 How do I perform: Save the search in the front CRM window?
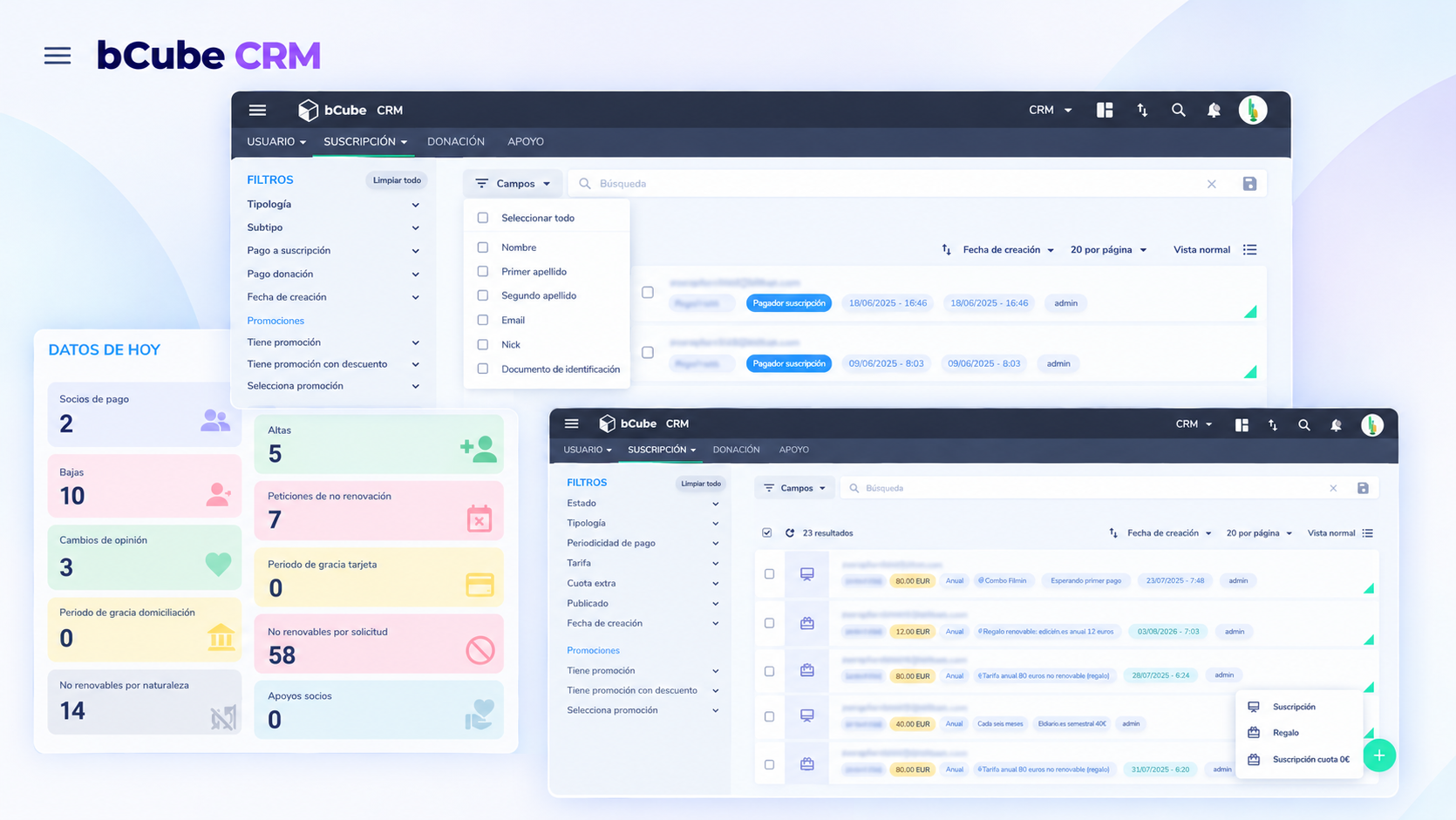click(1363, 488)
